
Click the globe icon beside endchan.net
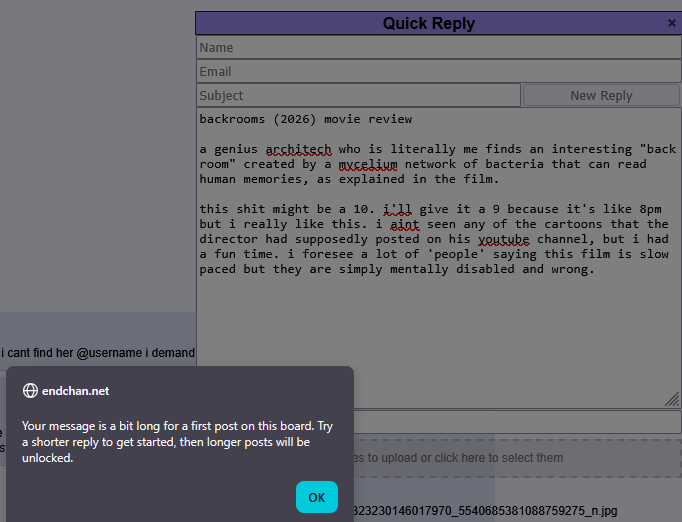tap(30, 391)
